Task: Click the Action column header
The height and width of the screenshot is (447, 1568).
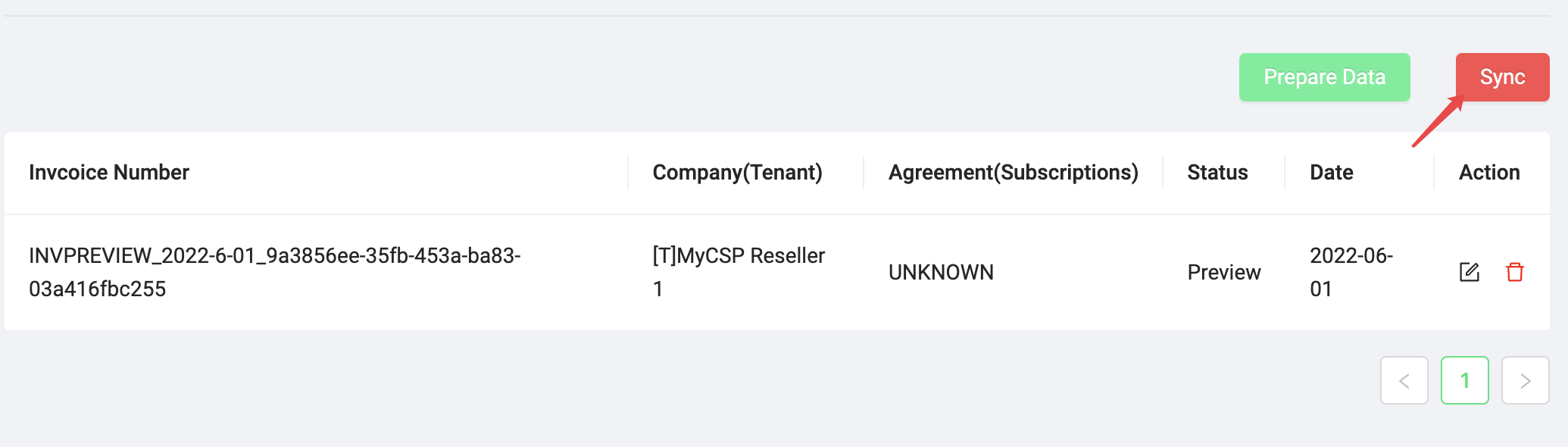Action: tap(1488, 172)
